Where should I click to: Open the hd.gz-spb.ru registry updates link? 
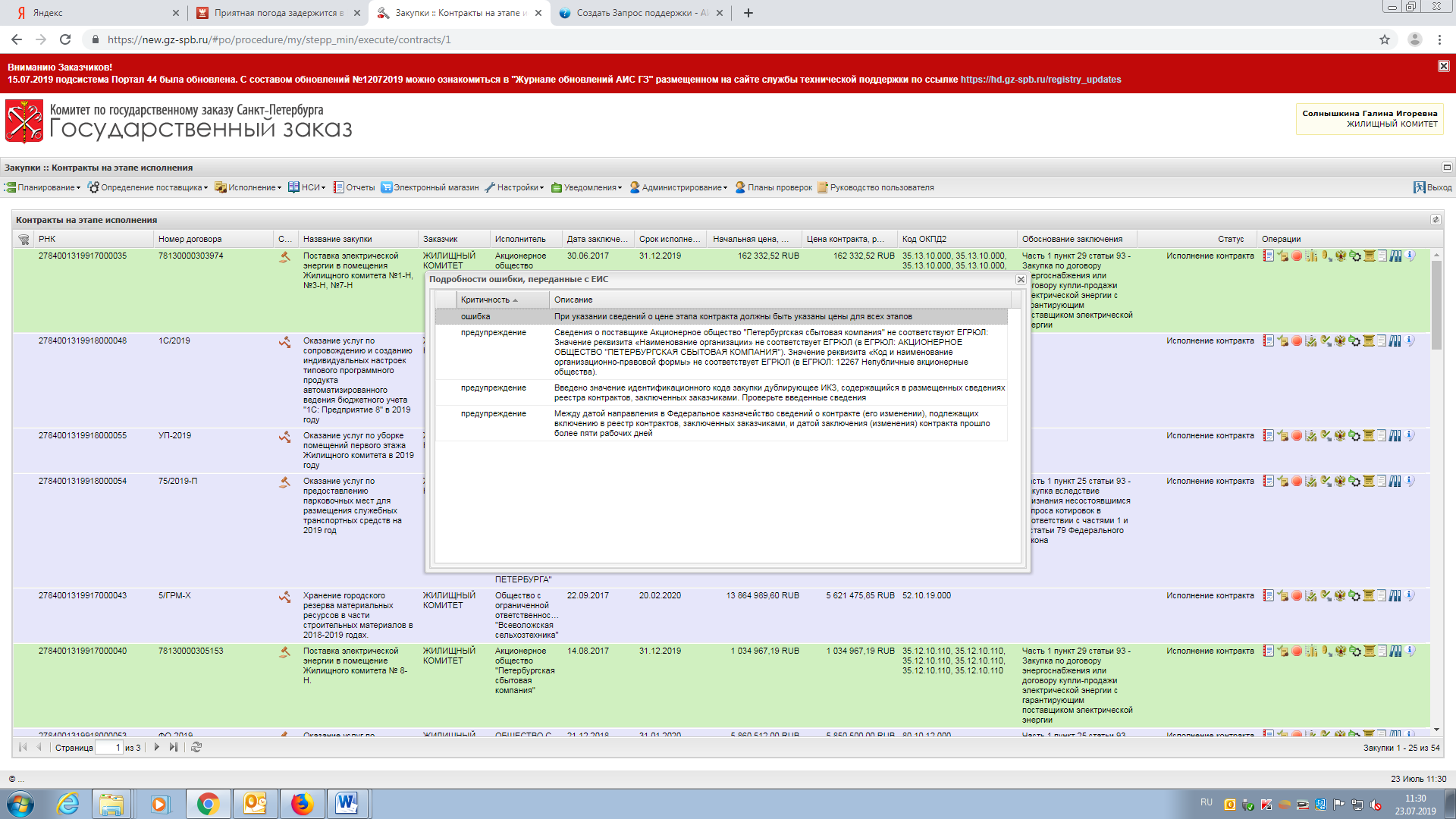click(1040, 80)
